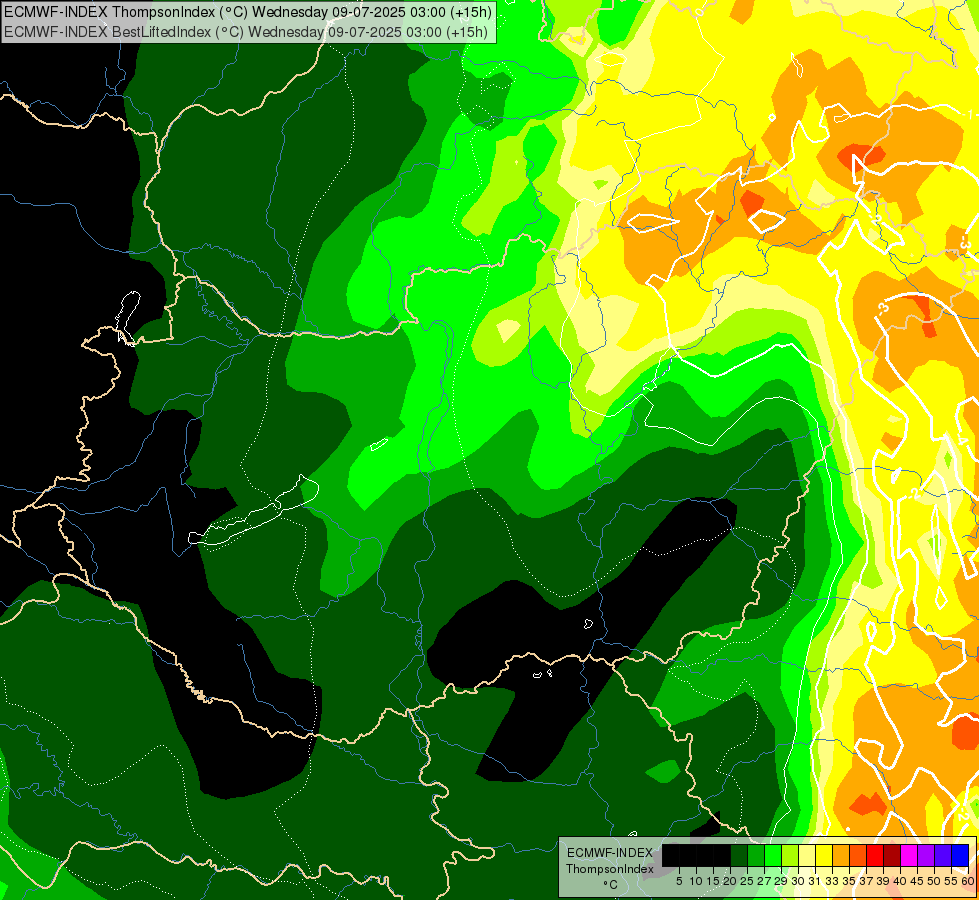Click legend tick value 31

(x=815, y=881)
